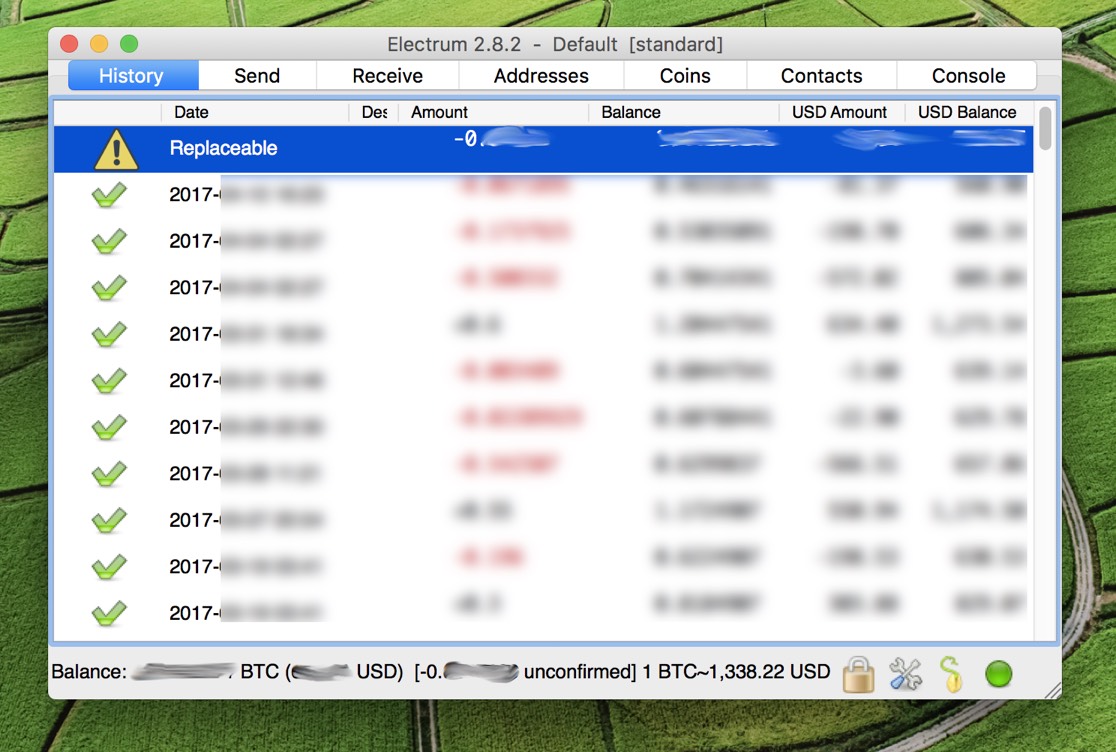Image resolution: width=1116 pixels, height=752 pixels.
Task: Click the yellow warning icon on Replaceable row
Action: 116,149
